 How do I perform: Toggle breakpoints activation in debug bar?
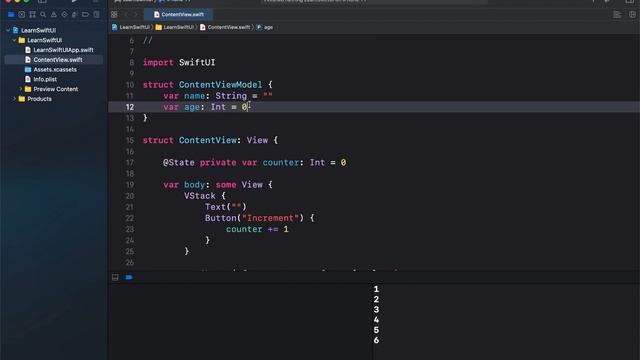point(129,278)
